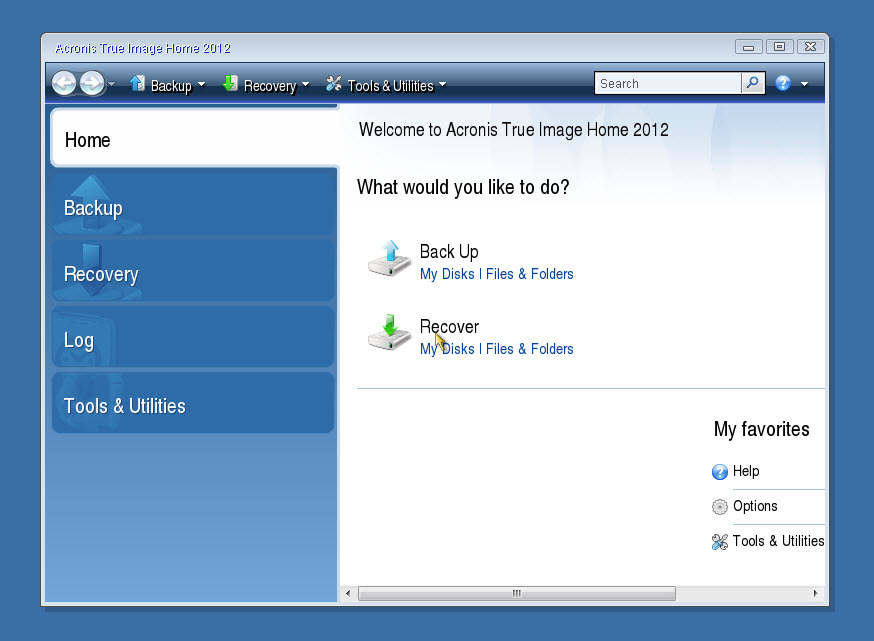This screenshot has height=641, width=874.
Task: Click the Tools & Utilities toolbar icon
Action: (x=334, y=84)
